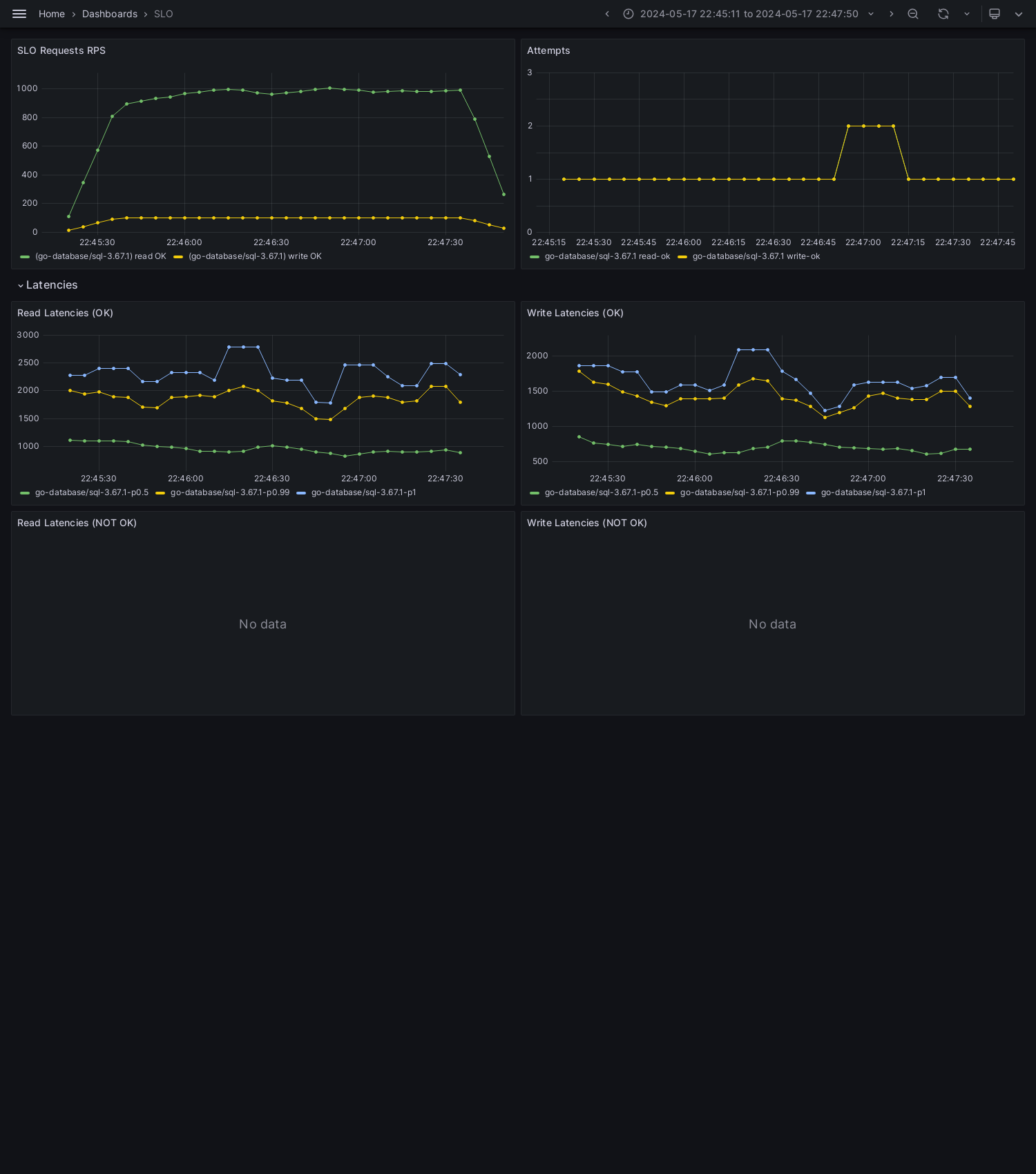Click the SLO breadcrumb
Screen dimensions: 1036x1174
point(164,14)
